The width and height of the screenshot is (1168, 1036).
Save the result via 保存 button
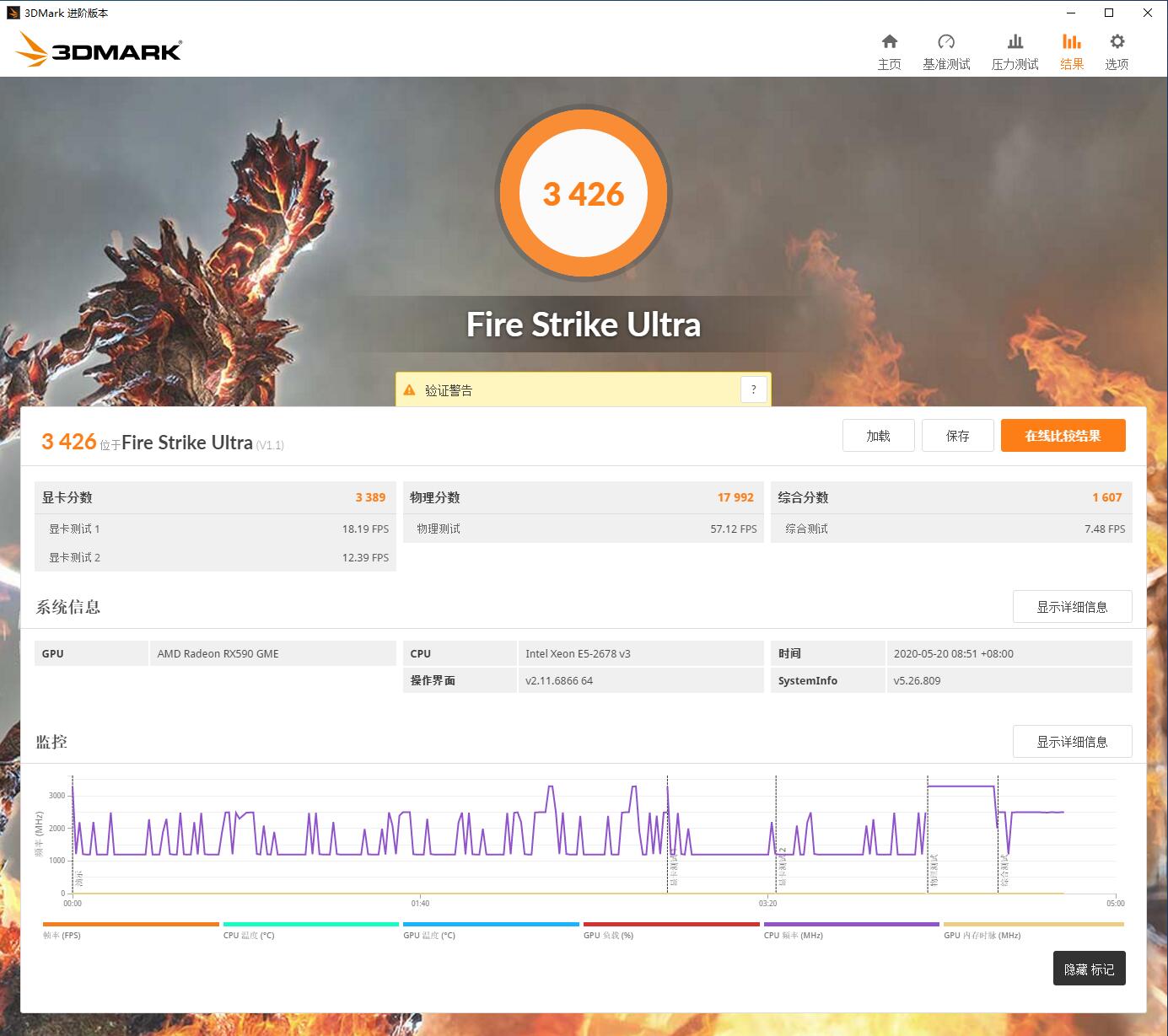click(957, 435)
